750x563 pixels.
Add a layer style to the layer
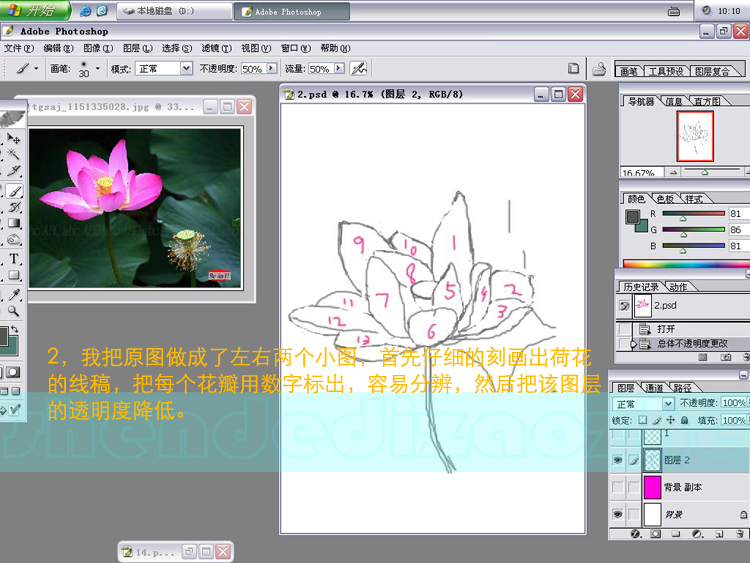pos(636,534)
